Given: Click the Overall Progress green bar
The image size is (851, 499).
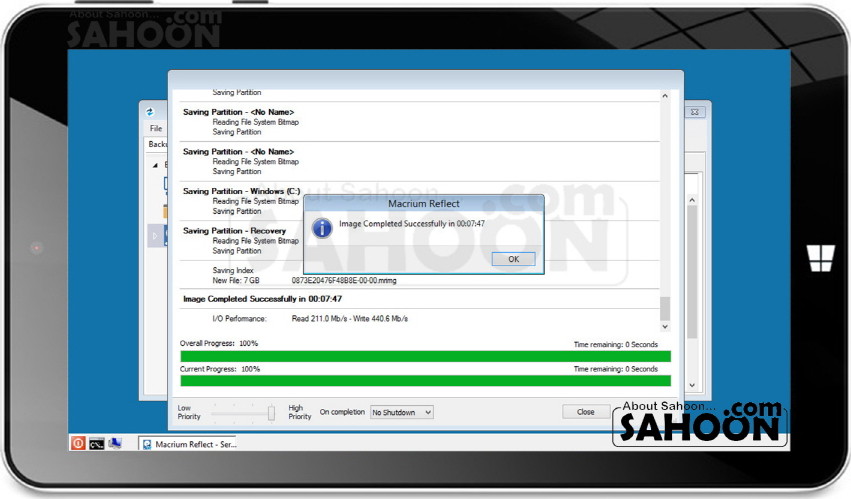Looking at the screenshot, I should (x=425, y=356).
